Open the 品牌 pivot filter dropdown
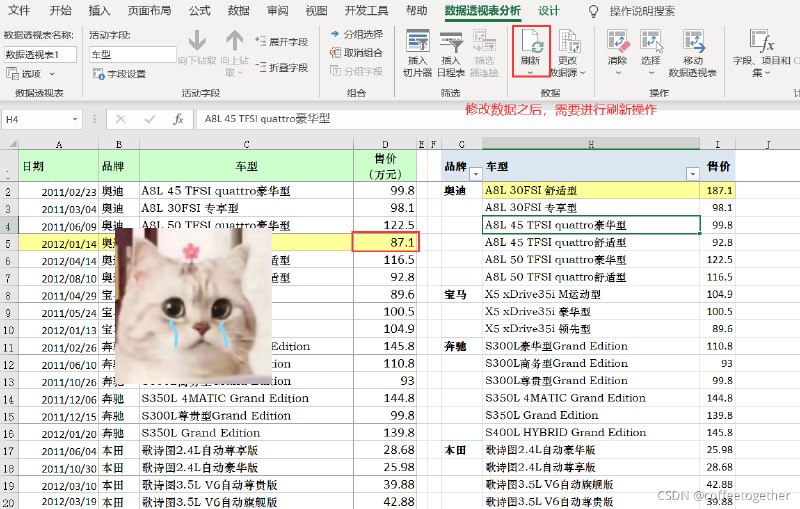 (x=476, y=174)
